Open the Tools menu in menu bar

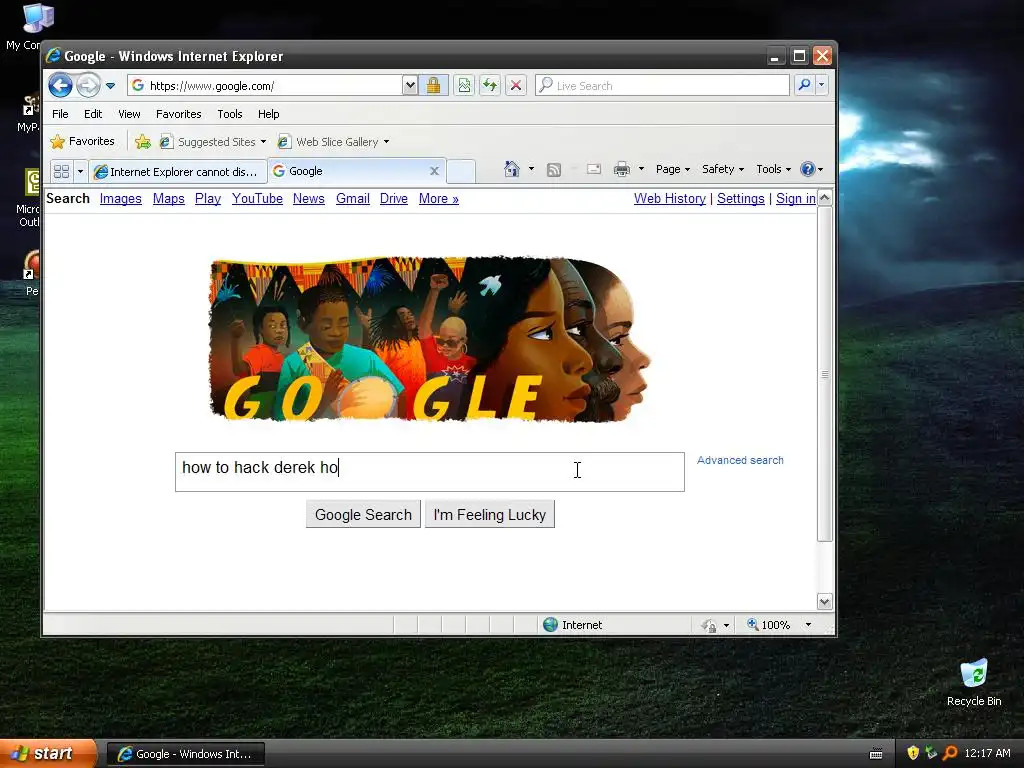tap(230, 114)
